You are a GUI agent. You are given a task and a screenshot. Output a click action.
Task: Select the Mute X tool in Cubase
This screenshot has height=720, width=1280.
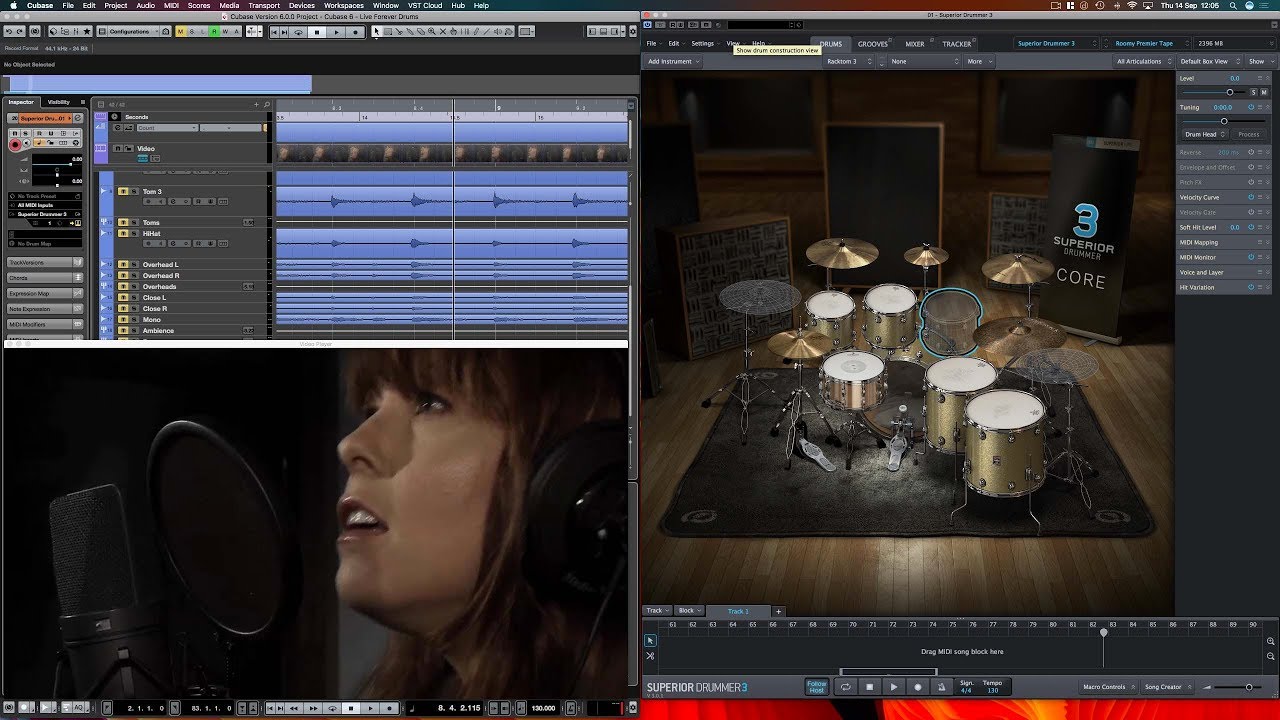(442, 32)
